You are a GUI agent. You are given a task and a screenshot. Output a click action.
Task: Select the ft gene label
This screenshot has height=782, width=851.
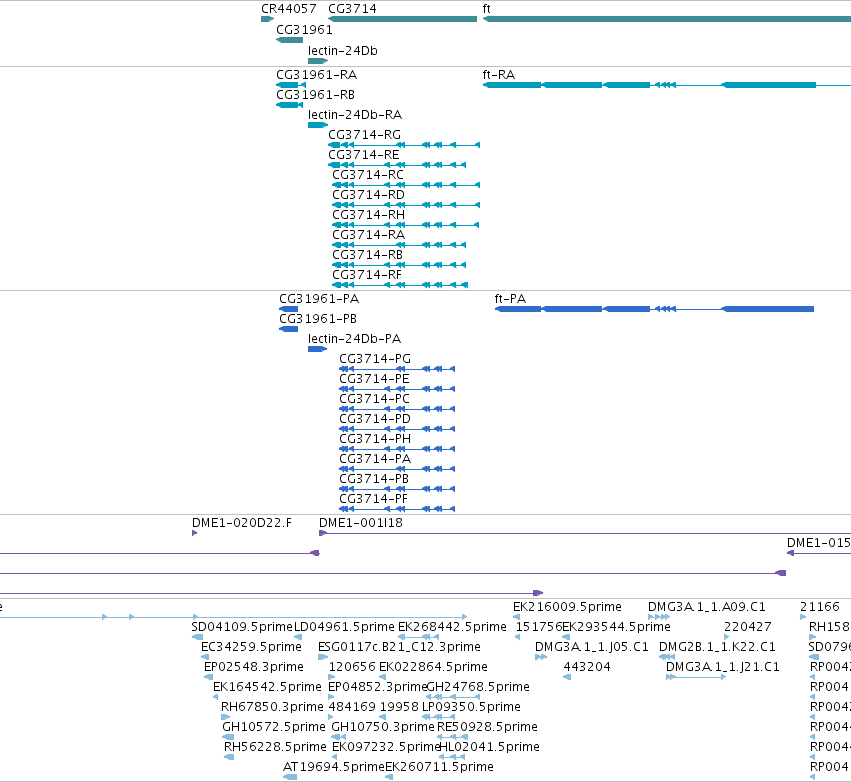point(486,9)
